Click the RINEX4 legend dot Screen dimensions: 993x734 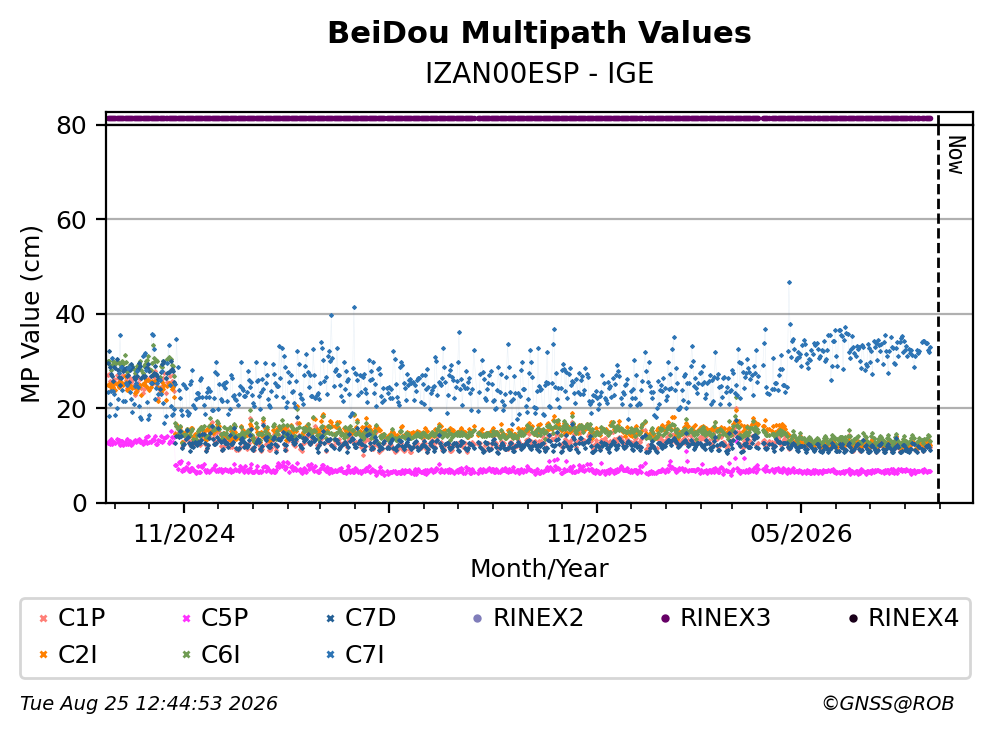click(853, 618)
